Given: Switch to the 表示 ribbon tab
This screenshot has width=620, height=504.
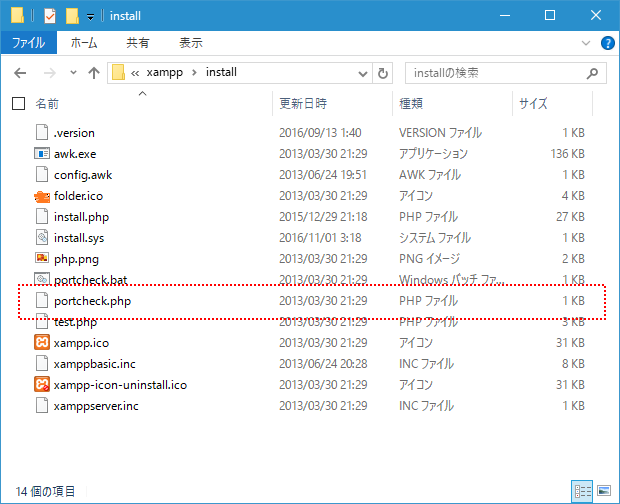Looking at the screenshot, I should [x=191, y=43].
